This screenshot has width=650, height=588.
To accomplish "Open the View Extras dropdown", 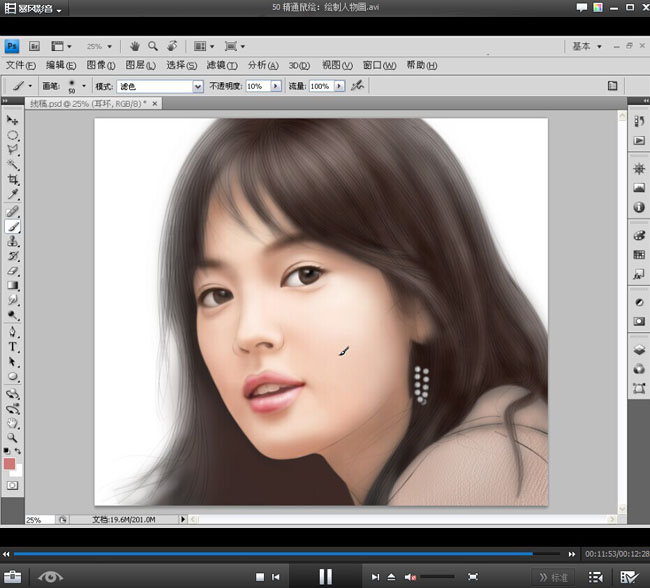I will pyautogui.click(x=61, y=46).
